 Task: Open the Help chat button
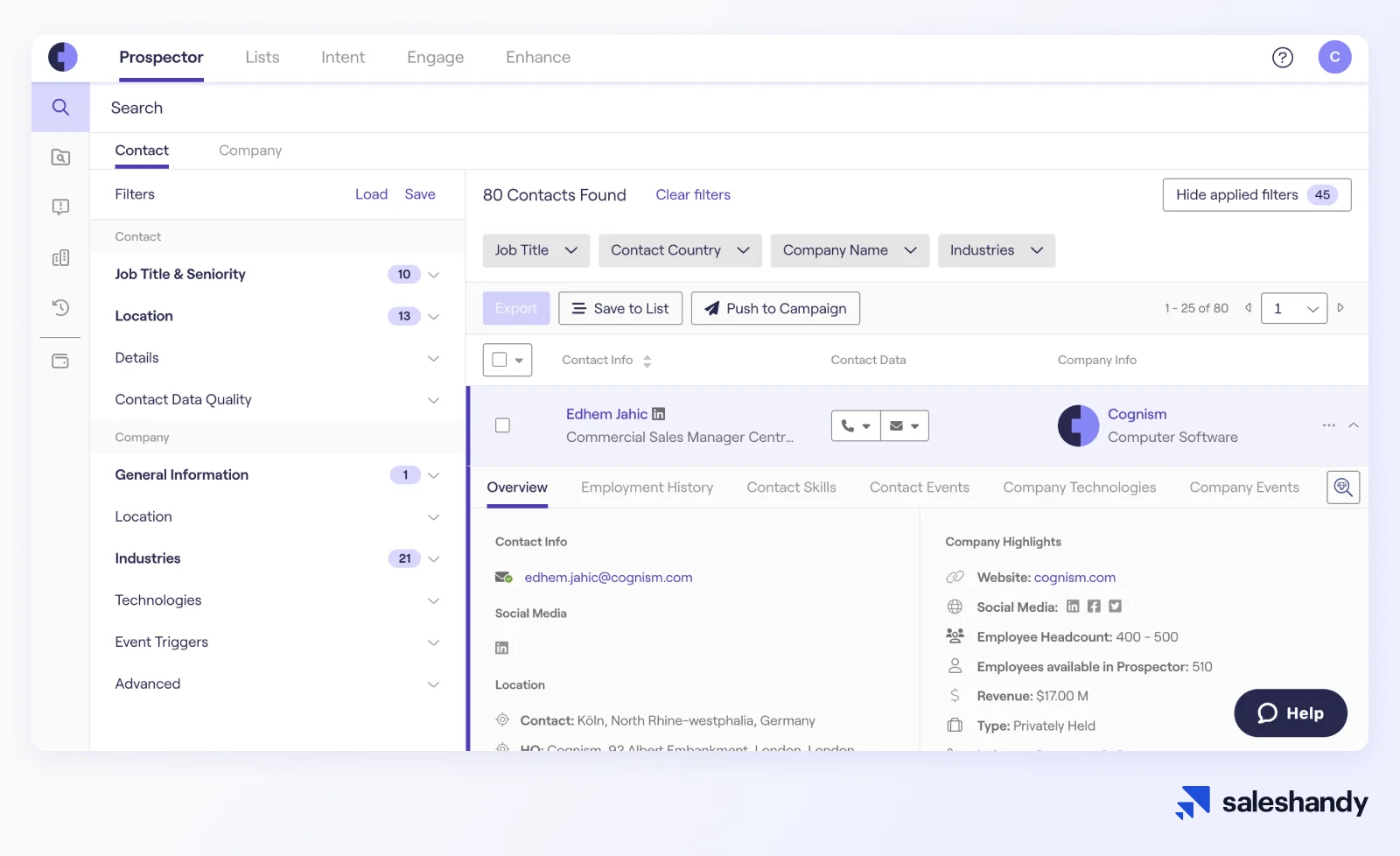(x=1291, y=713)
